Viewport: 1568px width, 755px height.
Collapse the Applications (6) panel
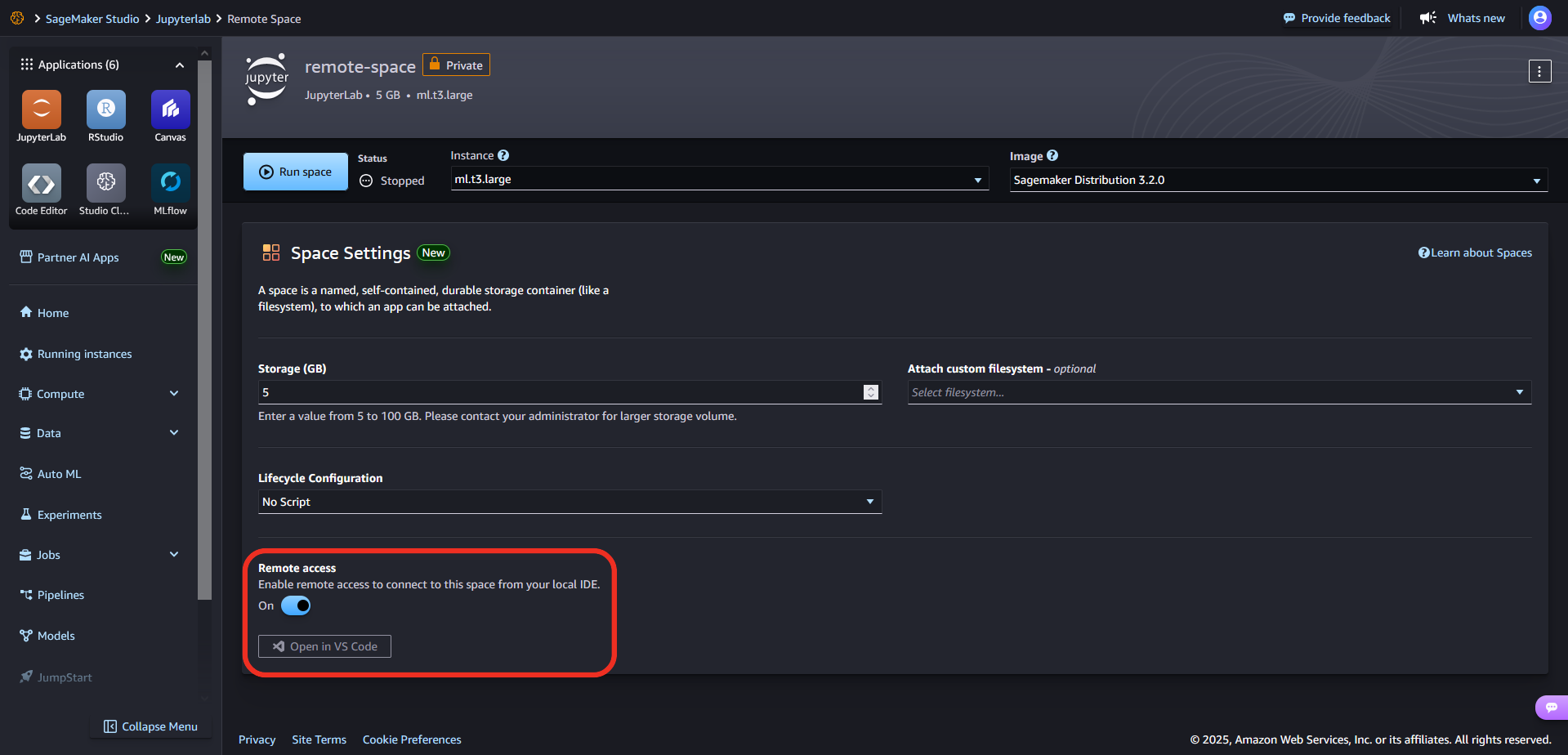[x=180, y=65]
